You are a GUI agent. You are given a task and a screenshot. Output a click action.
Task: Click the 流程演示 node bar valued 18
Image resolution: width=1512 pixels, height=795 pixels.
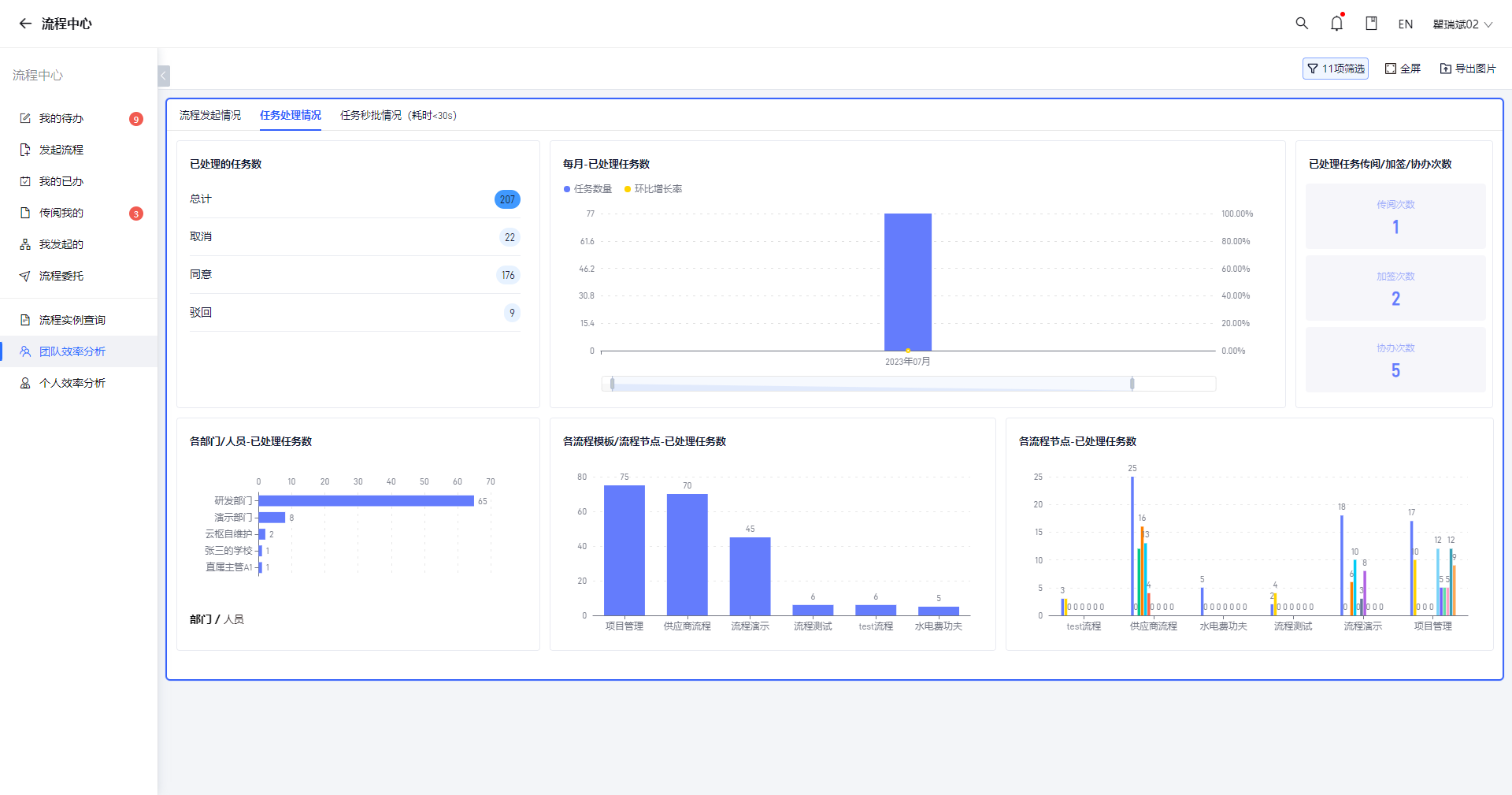coord(1342,565)
